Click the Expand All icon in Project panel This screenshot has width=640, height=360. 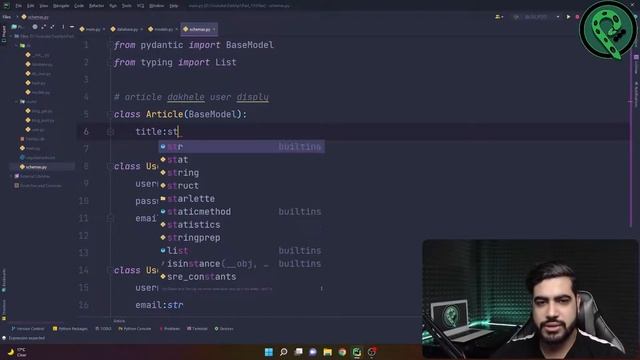[43, 27]
